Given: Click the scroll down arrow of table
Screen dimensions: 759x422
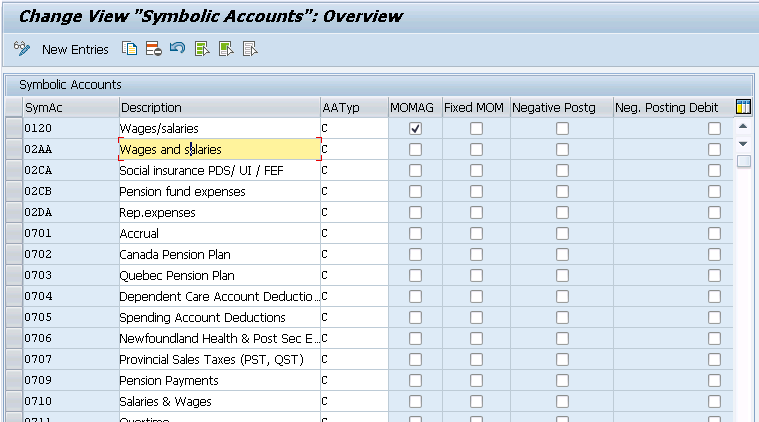Looking at the screenshot, I should coord(743,144).
